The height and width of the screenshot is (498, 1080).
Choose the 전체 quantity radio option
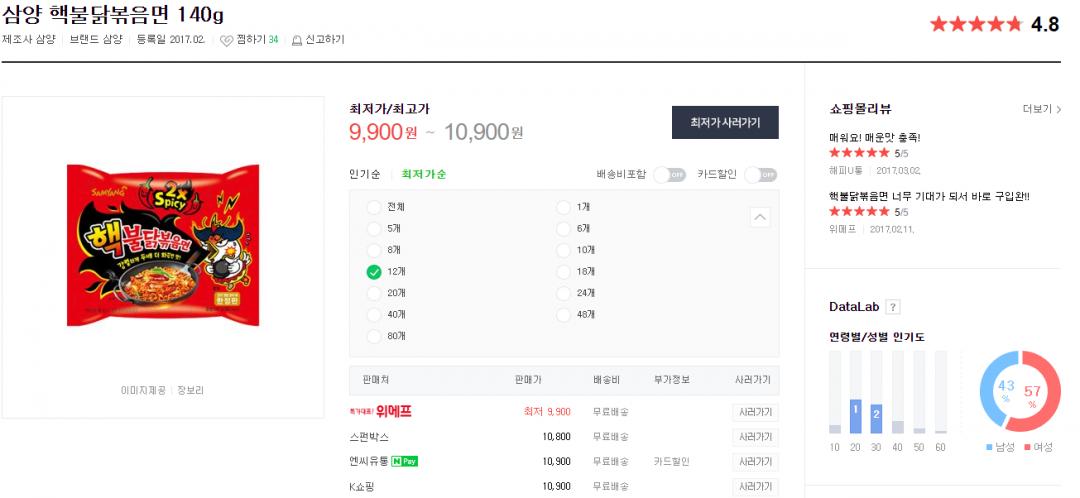[x=374, y=207]
